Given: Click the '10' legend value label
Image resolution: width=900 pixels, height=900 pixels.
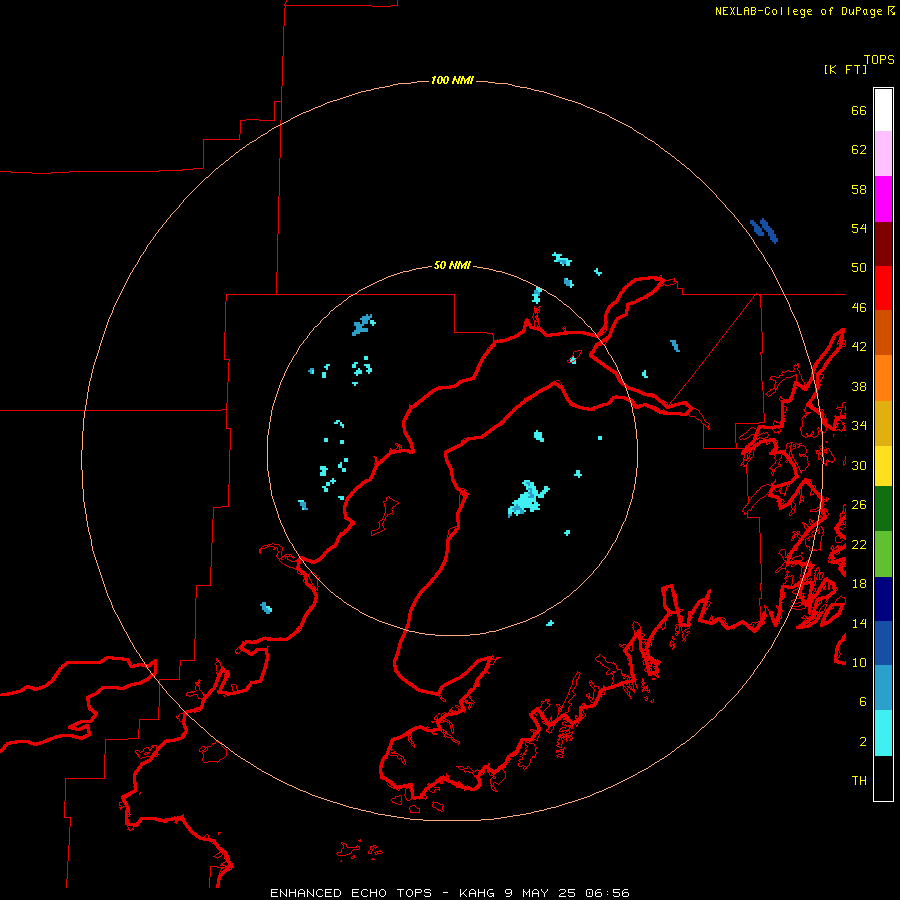Looking at the screenshot, I should (x=859, y=662).
